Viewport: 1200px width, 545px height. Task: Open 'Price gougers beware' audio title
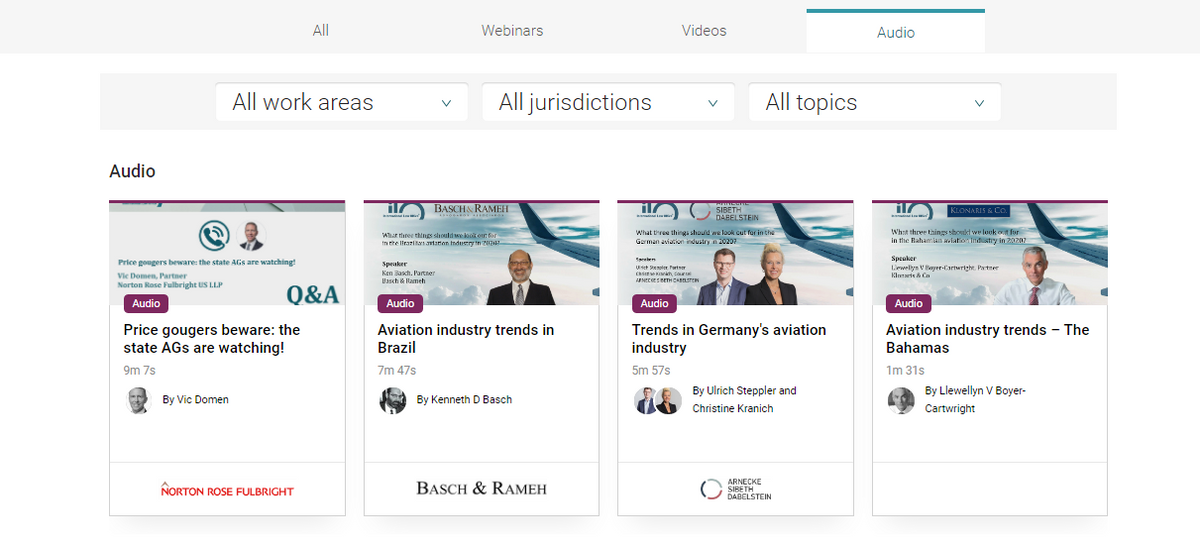coord(212,339)
